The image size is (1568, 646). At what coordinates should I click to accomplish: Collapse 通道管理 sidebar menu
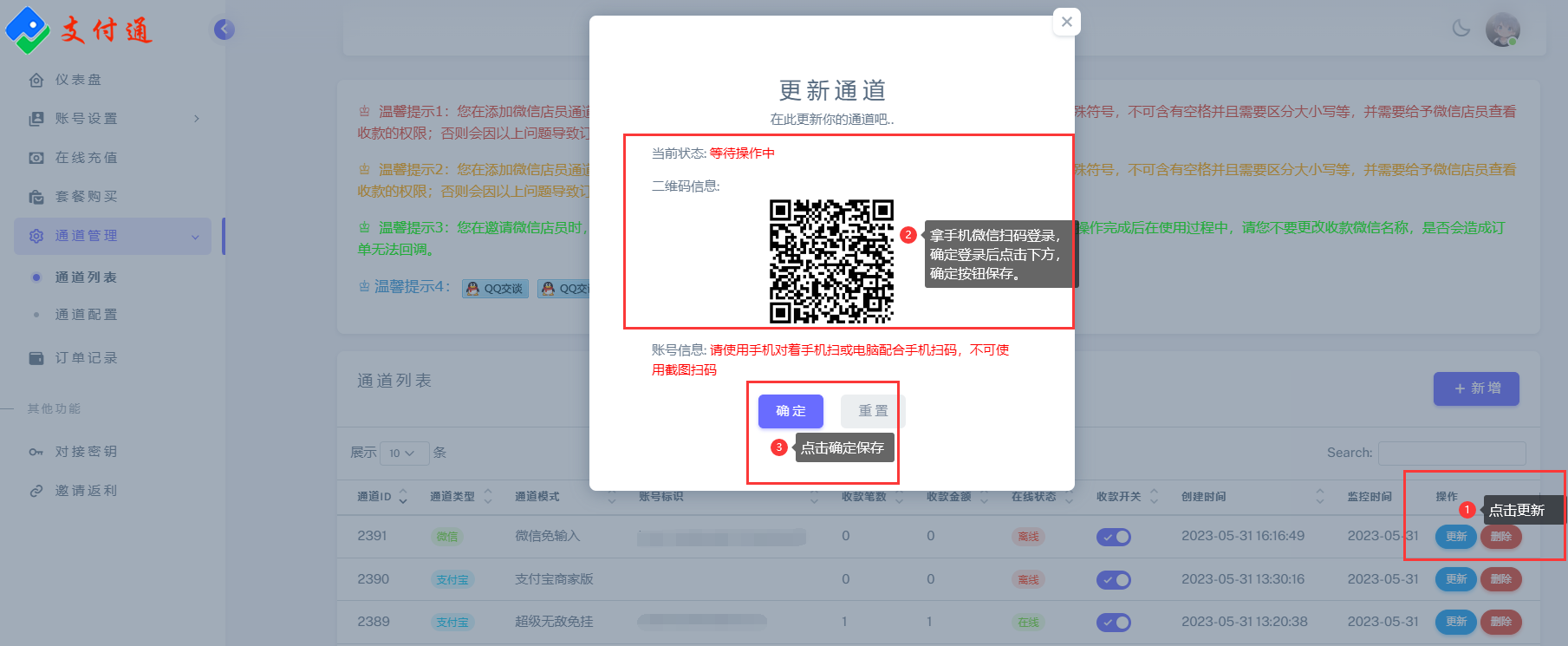coord(113,236)
